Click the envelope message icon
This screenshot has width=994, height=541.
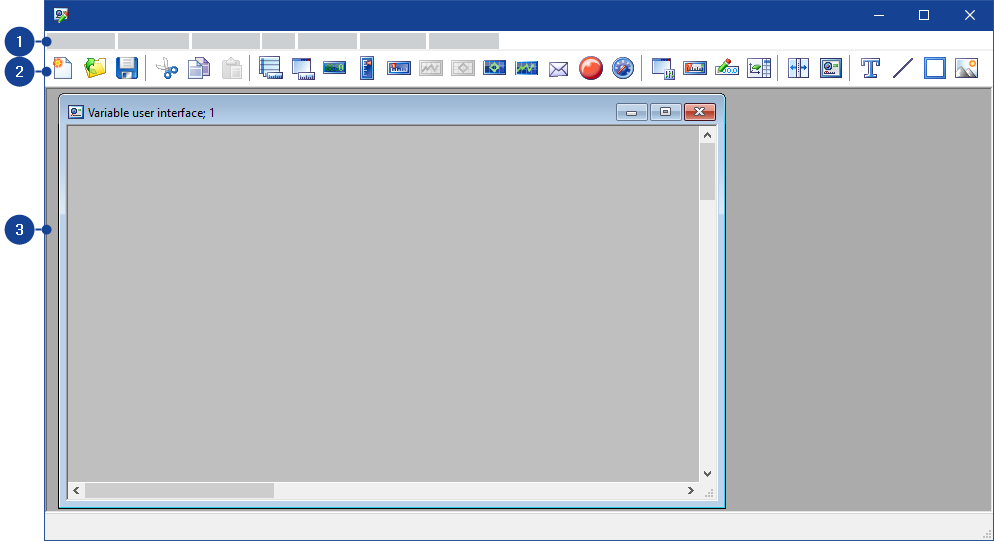pos(559,68)
